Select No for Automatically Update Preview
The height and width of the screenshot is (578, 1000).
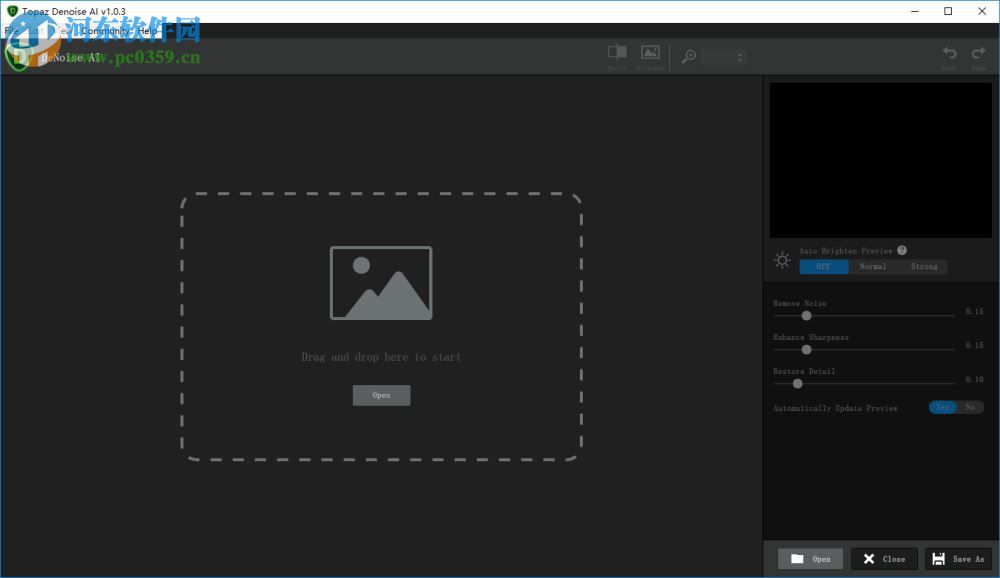coord(970,407)
